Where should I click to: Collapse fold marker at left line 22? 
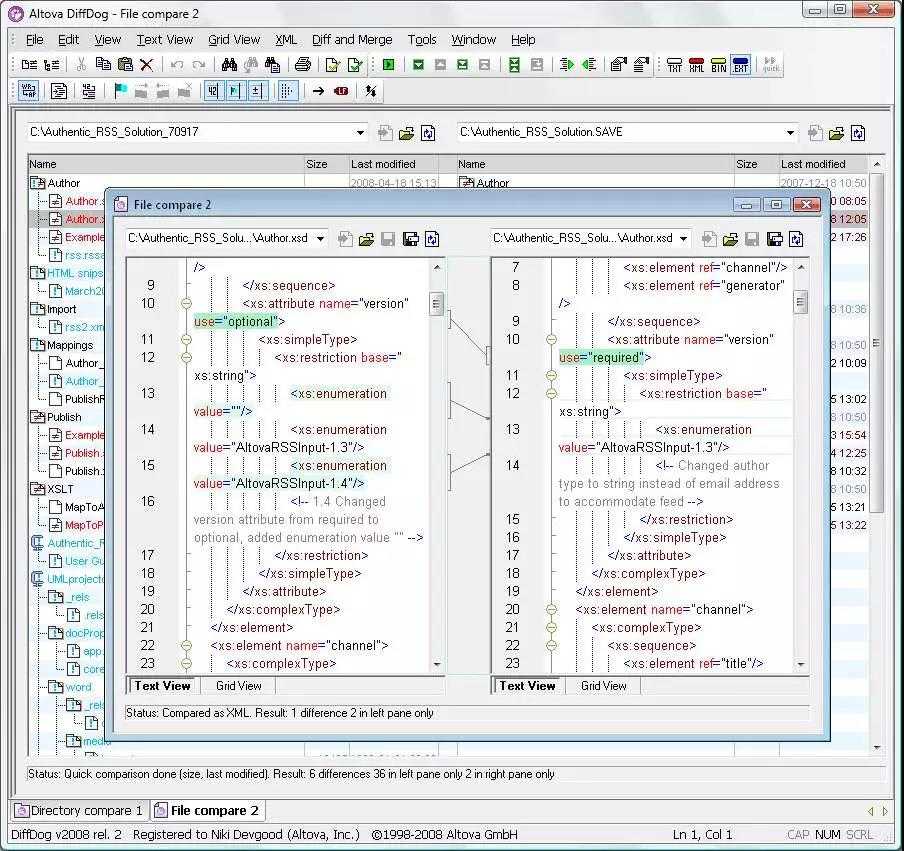pyautogui.click(x=186, y=646)
